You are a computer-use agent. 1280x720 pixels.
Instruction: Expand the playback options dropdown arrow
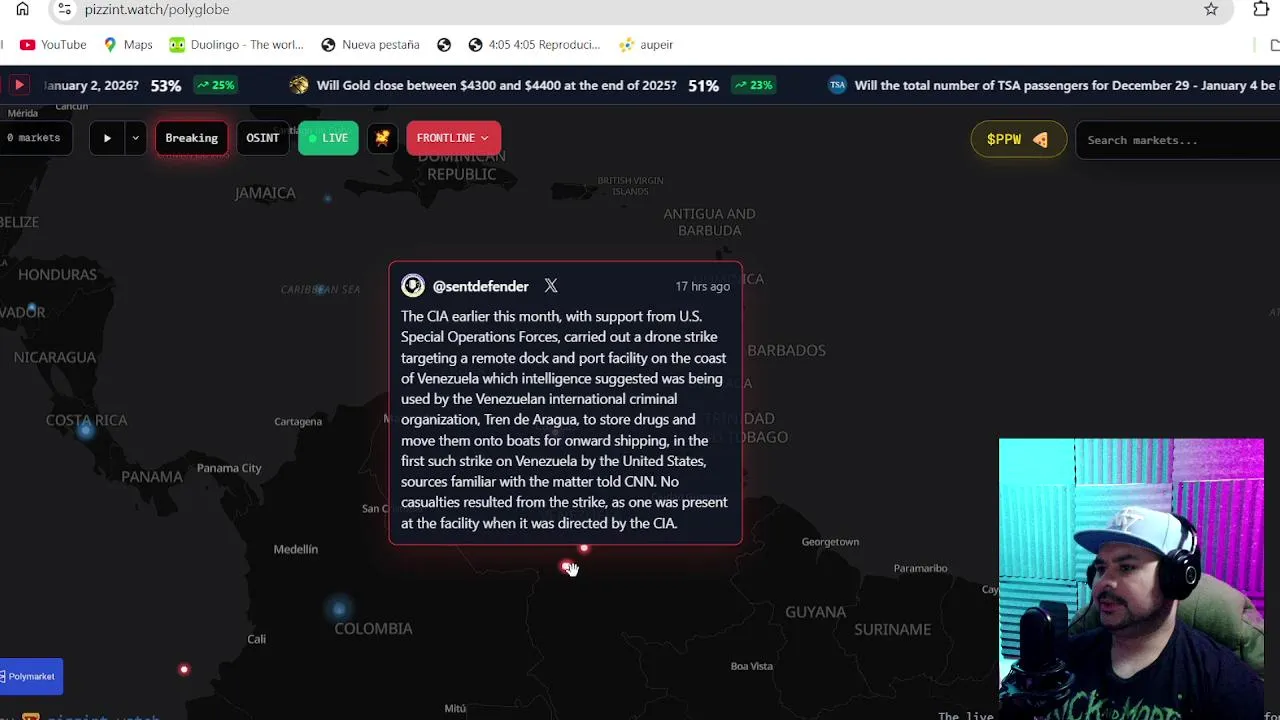(x=135, y=138)
